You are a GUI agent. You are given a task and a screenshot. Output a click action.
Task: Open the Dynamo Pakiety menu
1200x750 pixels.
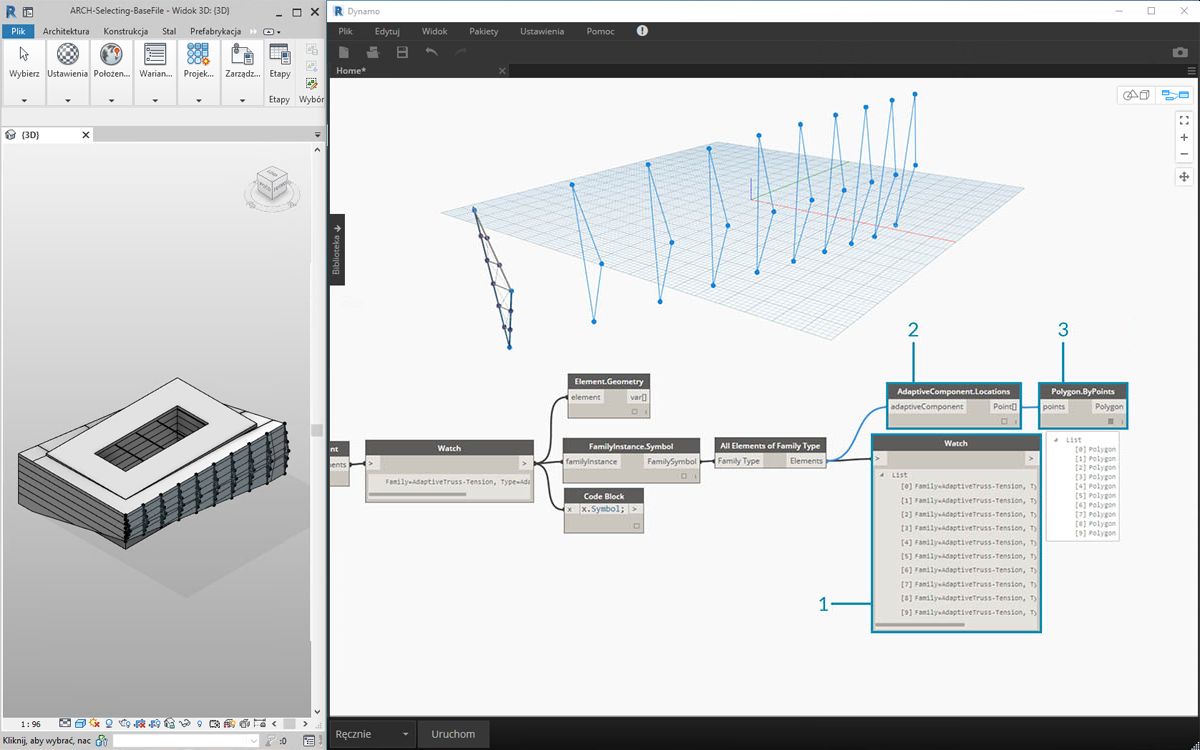click(483, 31)
